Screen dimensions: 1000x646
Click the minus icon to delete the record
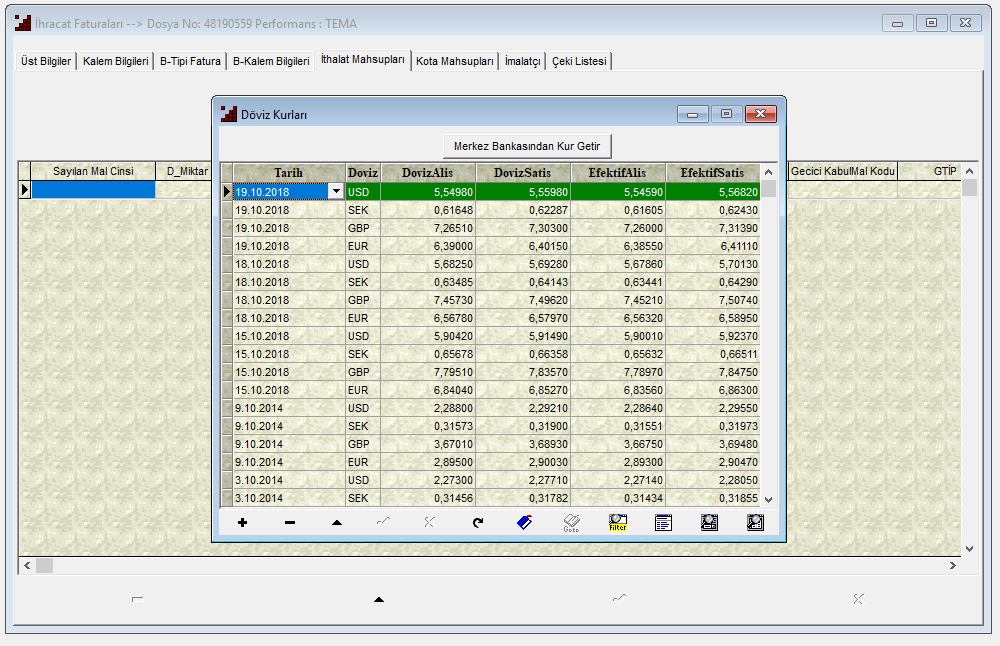coord(290,522)
